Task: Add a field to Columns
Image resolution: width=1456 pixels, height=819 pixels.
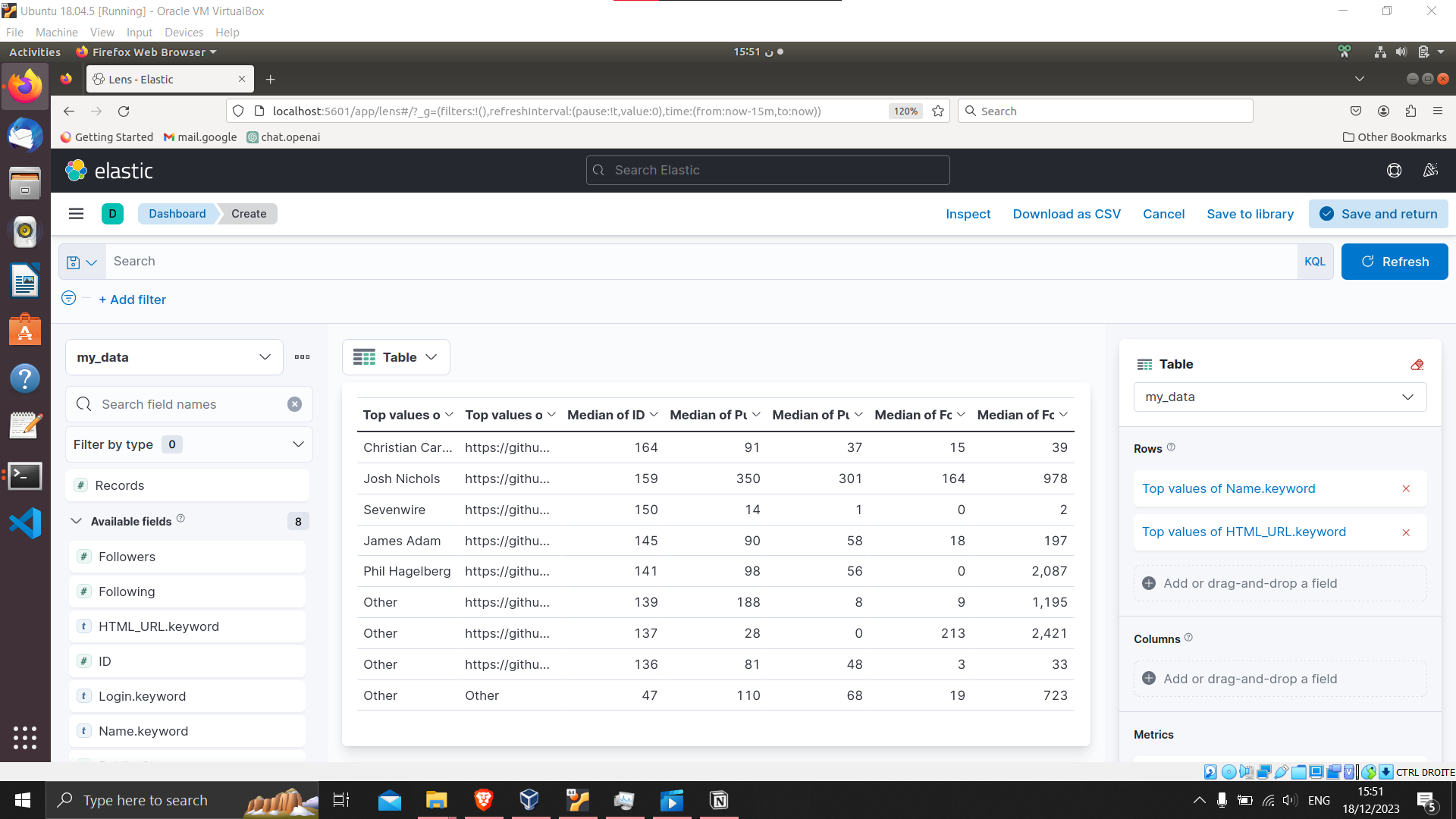Action: [1280, 679]
